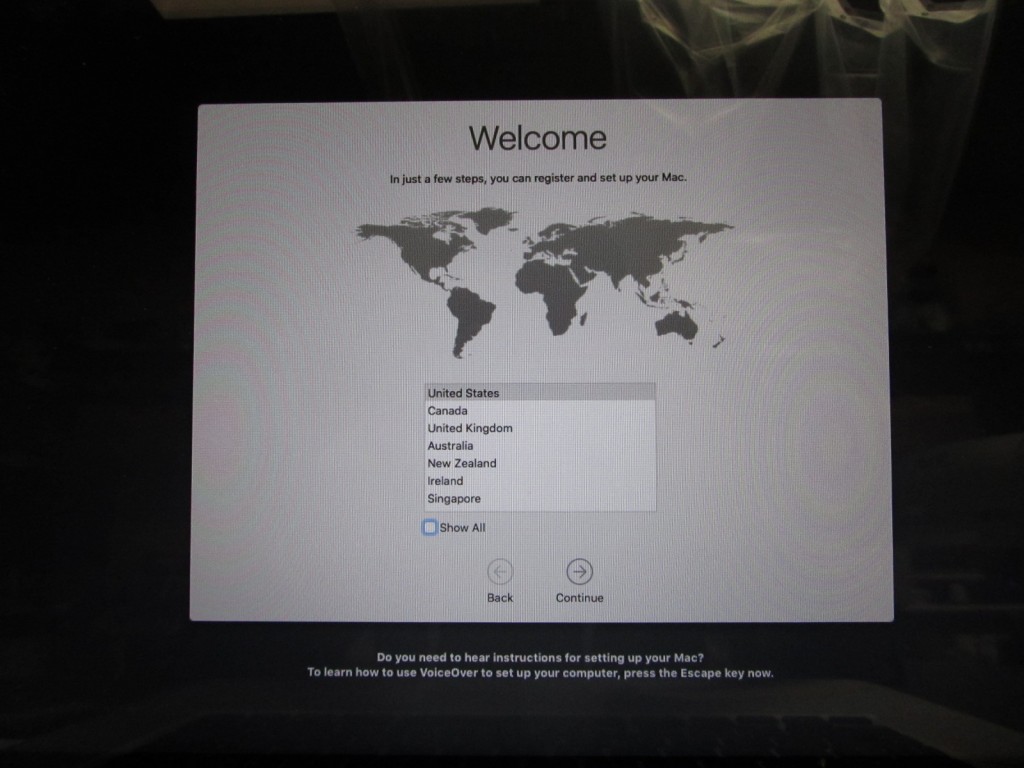Click the 'Do you need to hear instructions' text

(x=540, y=657)
